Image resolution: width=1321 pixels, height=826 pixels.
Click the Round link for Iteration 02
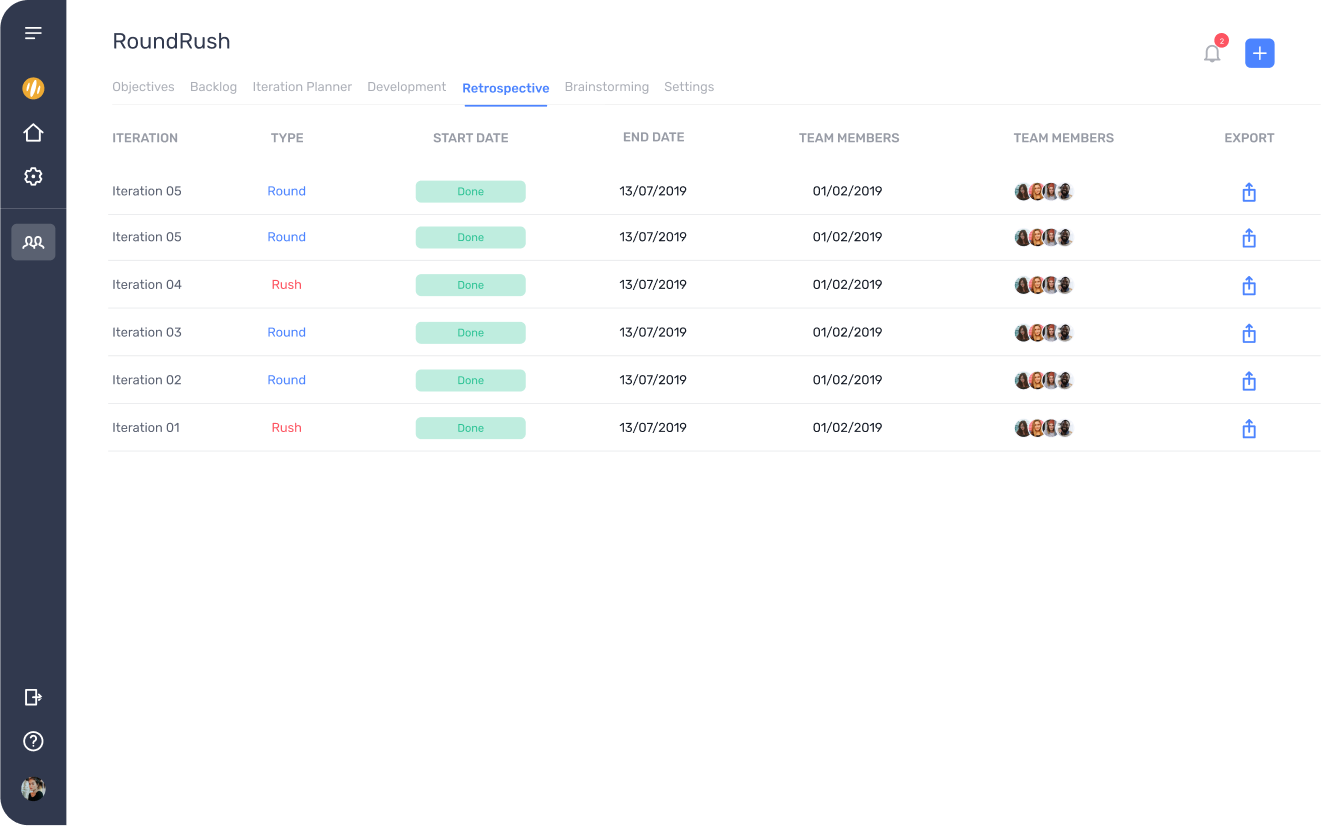(286, 380)
